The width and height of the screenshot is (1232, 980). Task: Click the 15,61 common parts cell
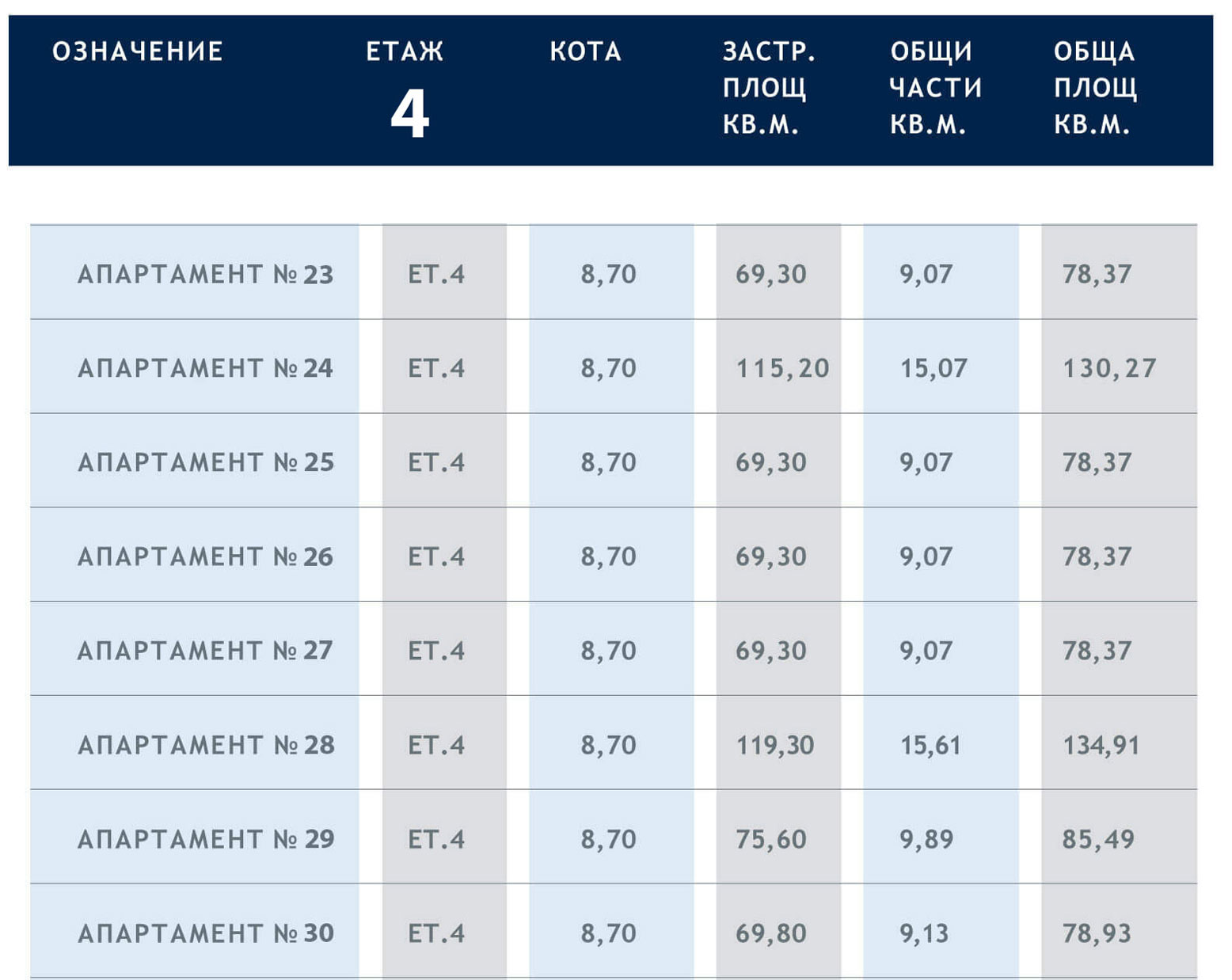click(930, 745)
